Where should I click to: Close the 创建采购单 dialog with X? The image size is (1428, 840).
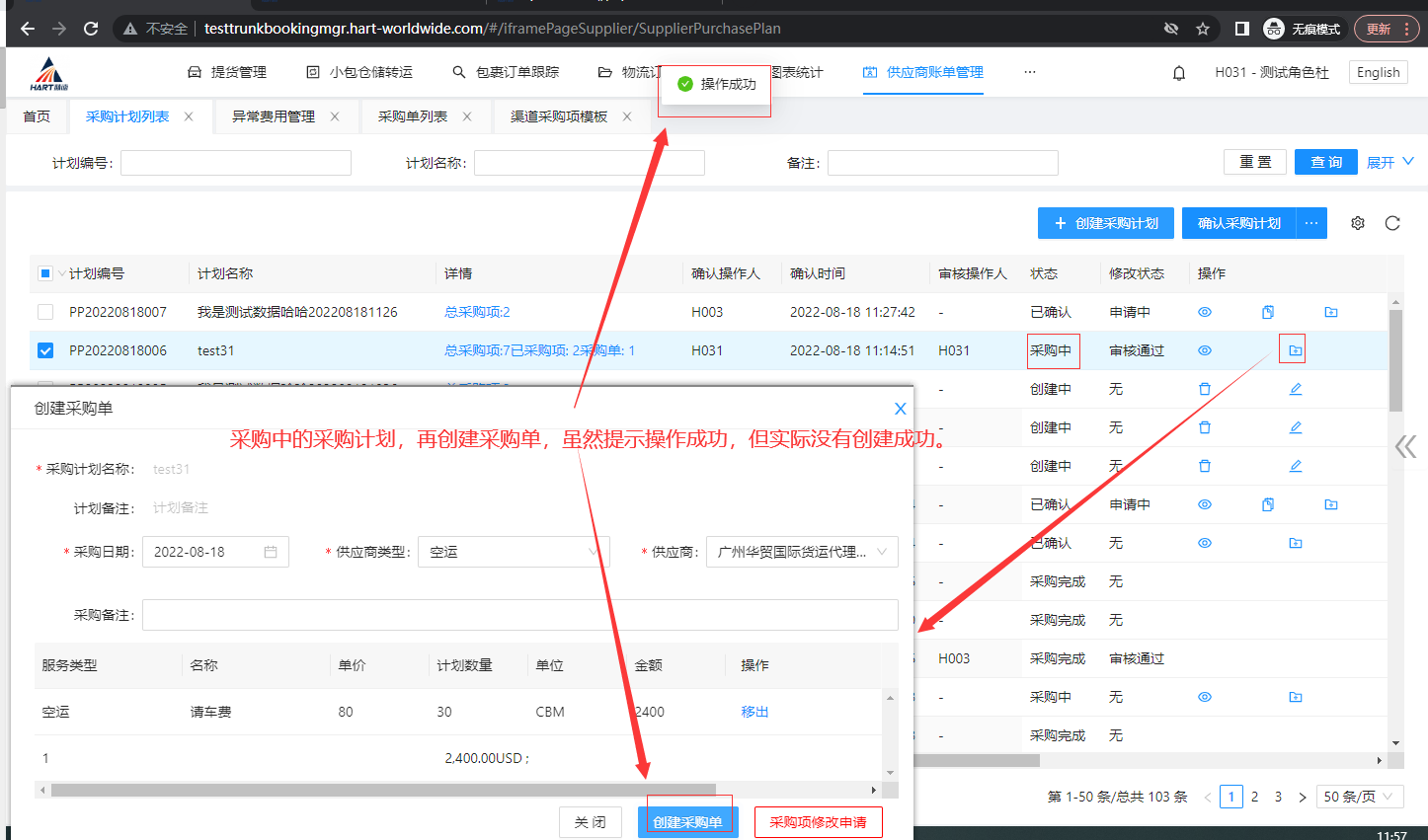[900, 409]
